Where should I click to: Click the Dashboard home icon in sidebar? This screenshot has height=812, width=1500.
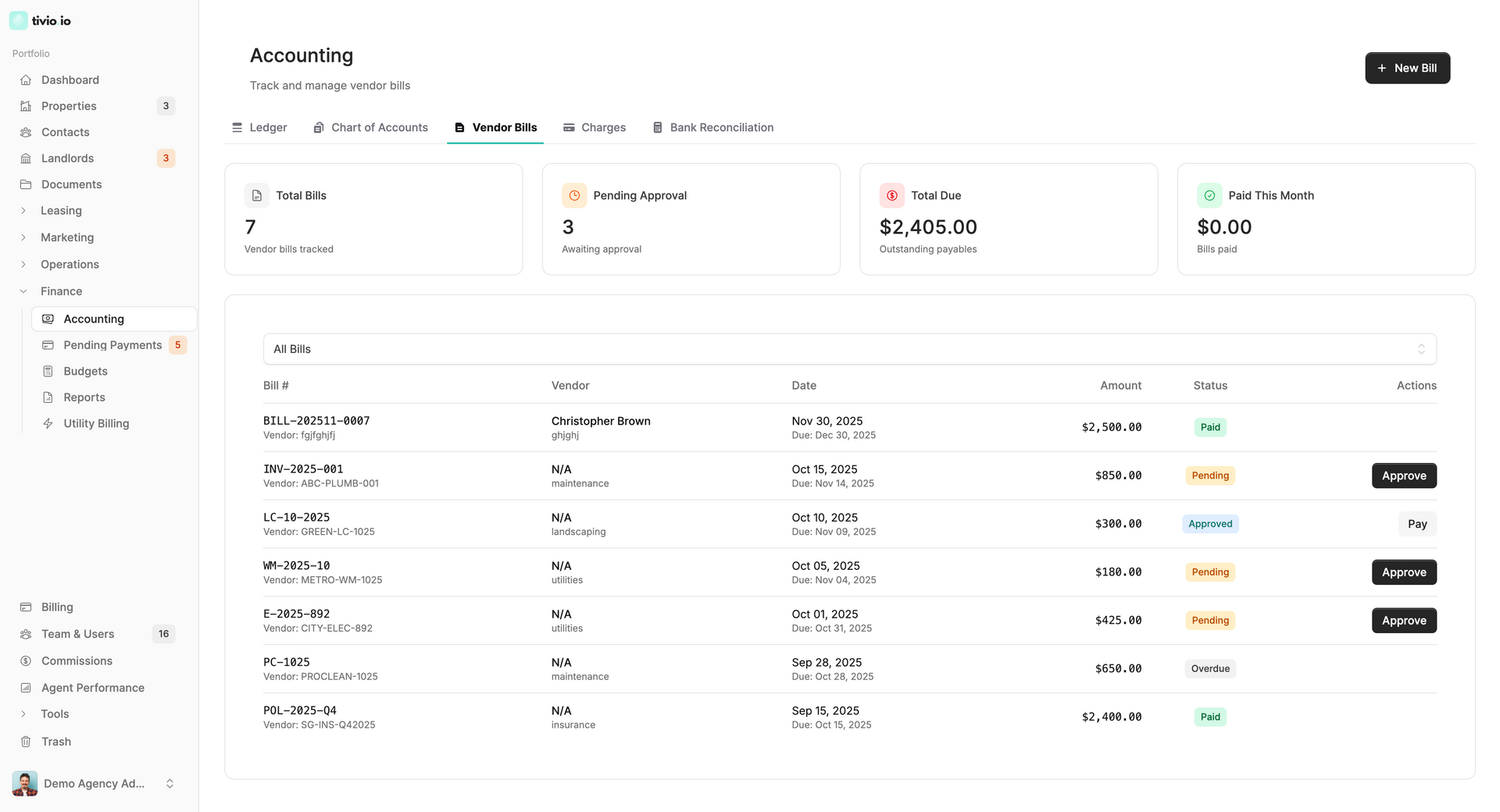tap(26, 80)
